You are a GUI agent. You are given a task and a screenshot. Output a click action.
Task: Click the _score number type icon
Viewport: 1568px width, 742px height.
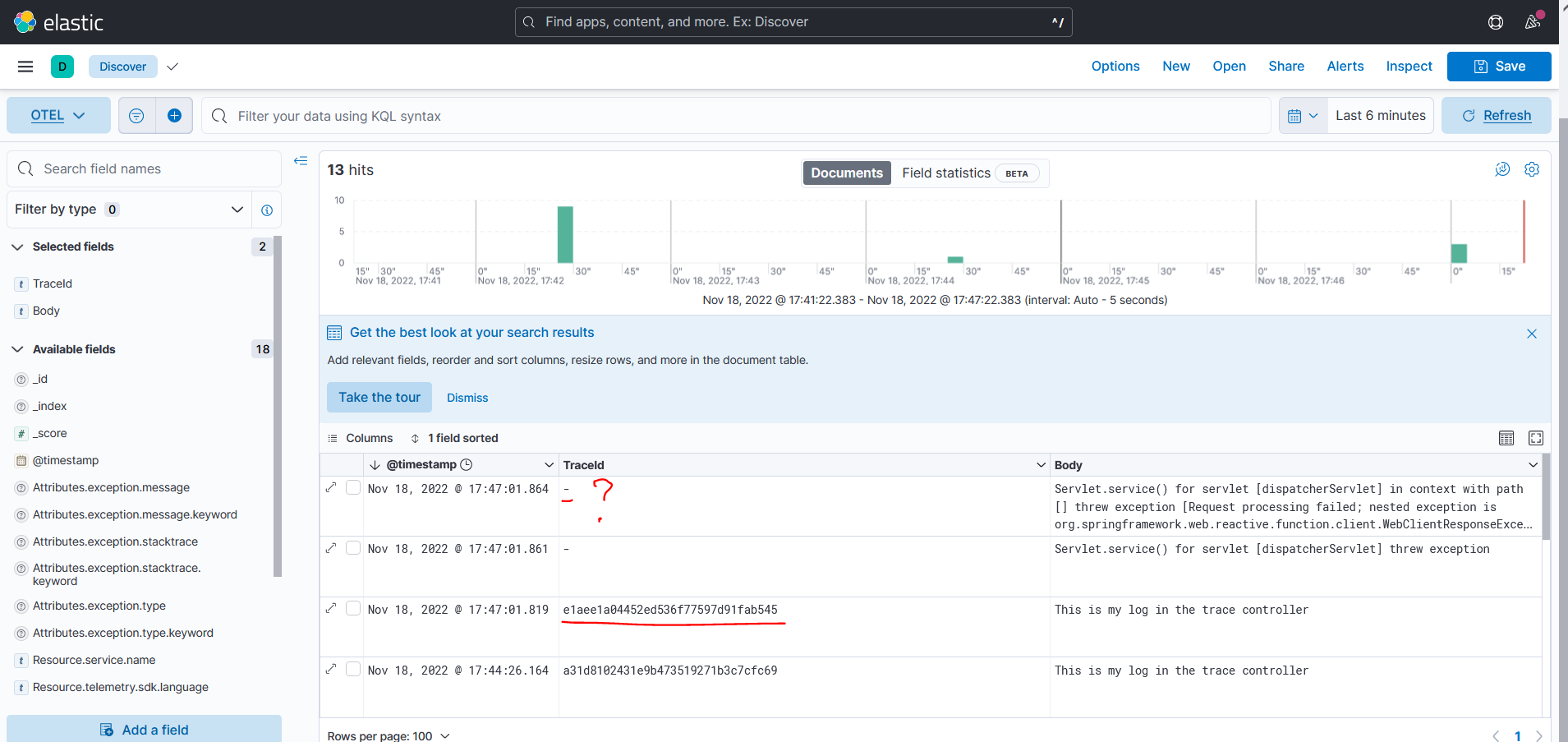click(x=21, y=434)
